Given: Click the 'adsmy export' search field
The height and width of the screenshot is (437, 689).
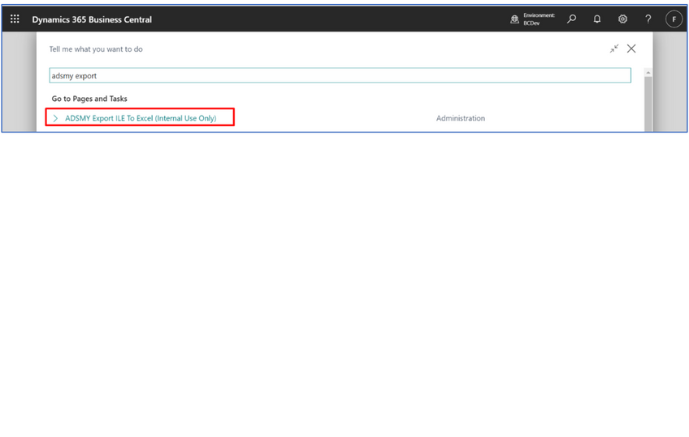Looking at the screenshot, I should [x=340, y=76].
